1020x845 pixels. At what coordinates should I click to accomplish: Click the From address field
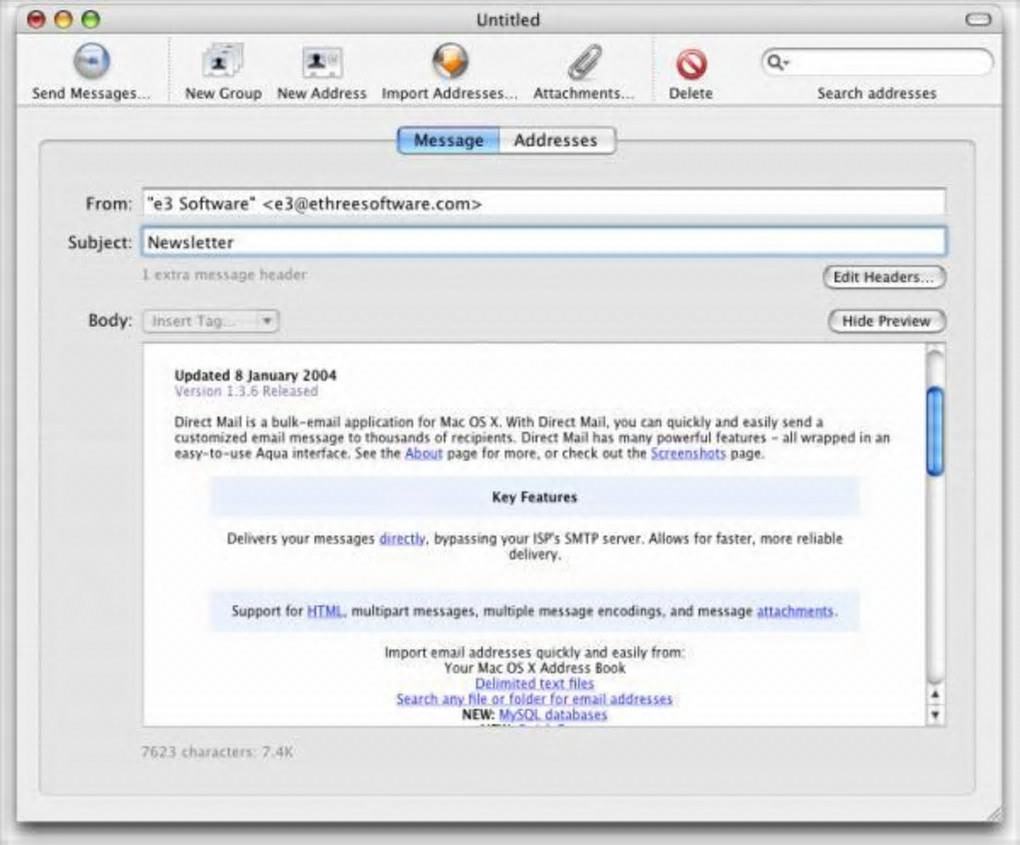[x=544, y=204]
